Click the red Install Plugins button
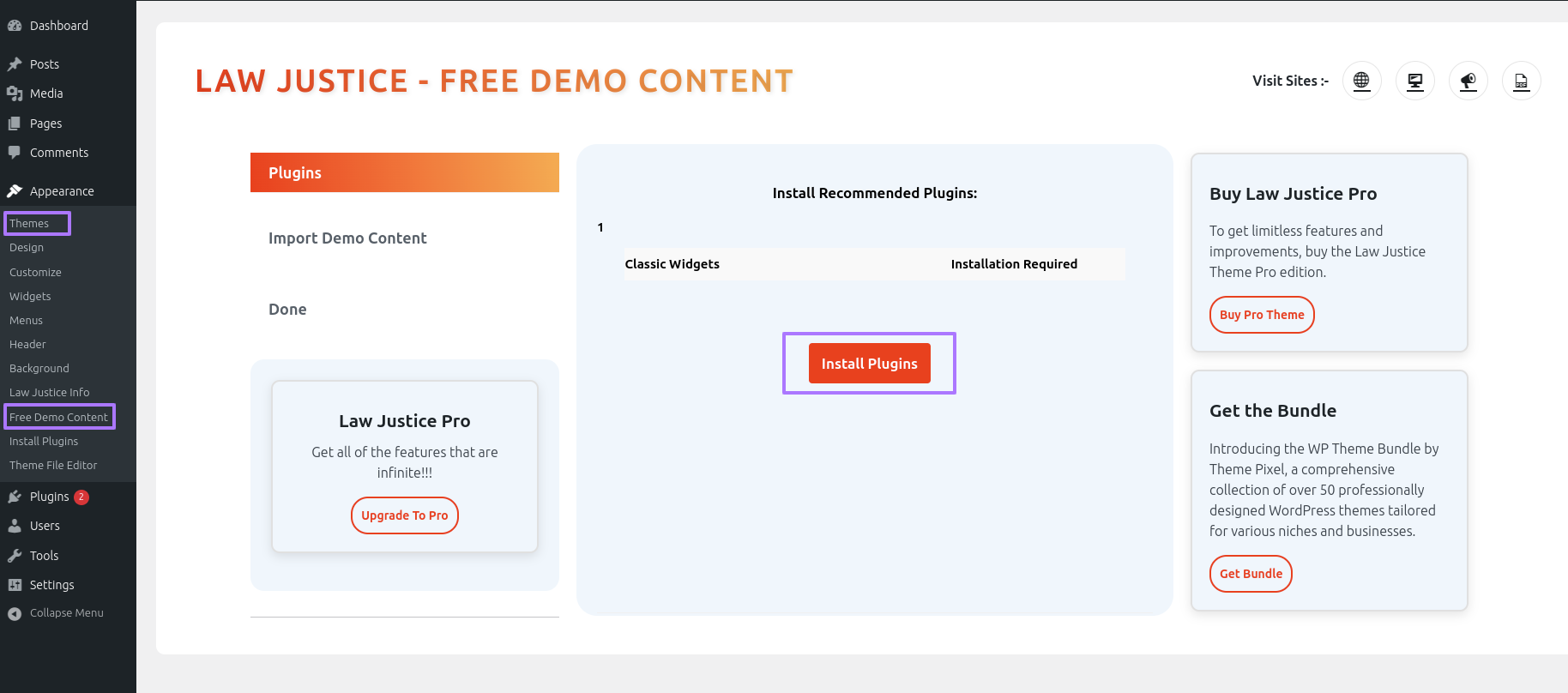This screenshot has height=693, width=1568. (870, 364)
